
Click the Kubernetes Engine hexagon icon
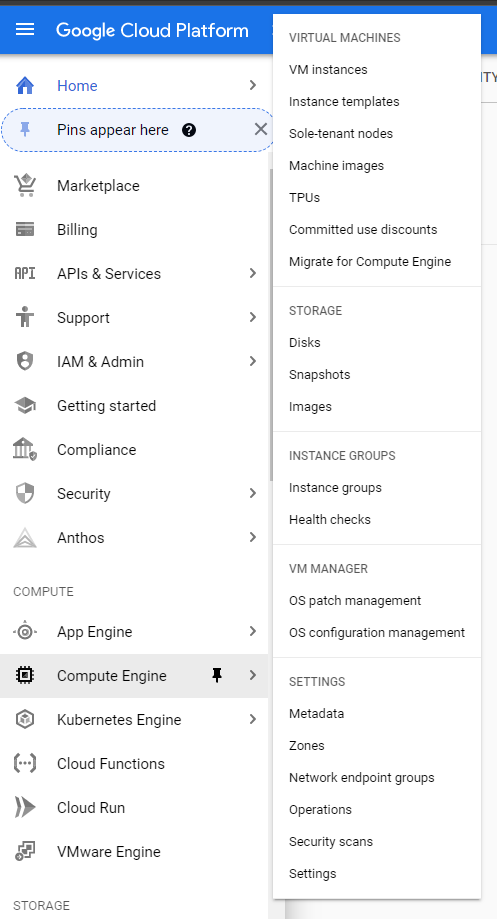[25, 720]
